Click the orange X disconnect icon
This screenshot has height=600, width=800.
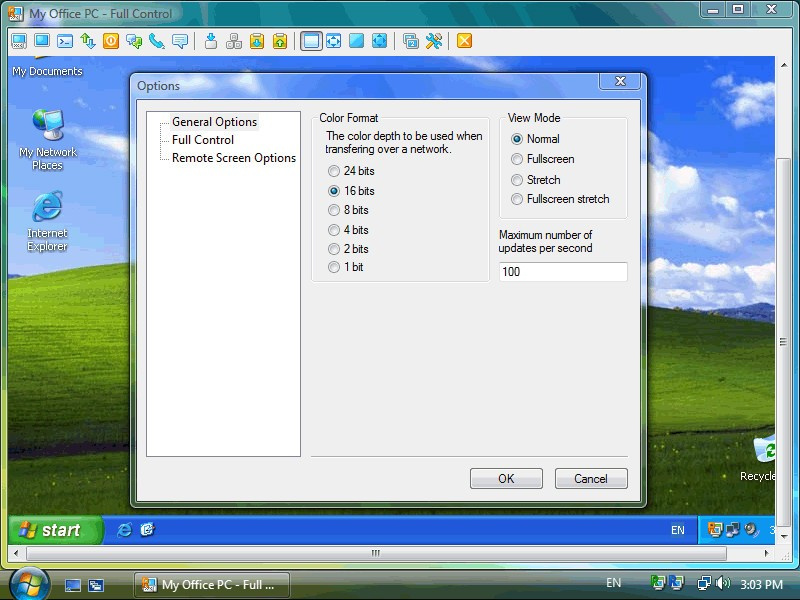point(464,41)
